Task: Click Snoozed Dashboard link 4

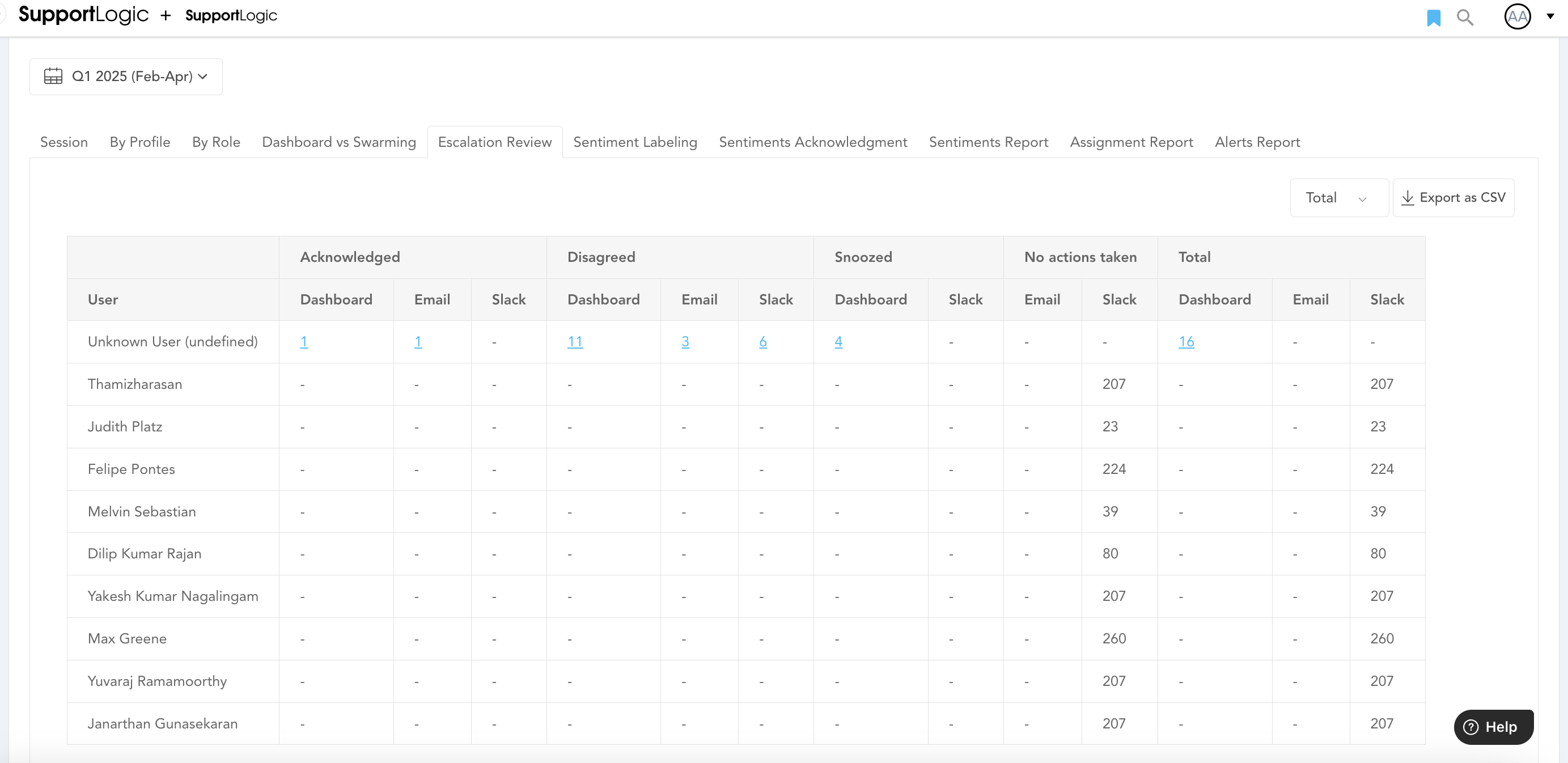Action: pos(838,341)
